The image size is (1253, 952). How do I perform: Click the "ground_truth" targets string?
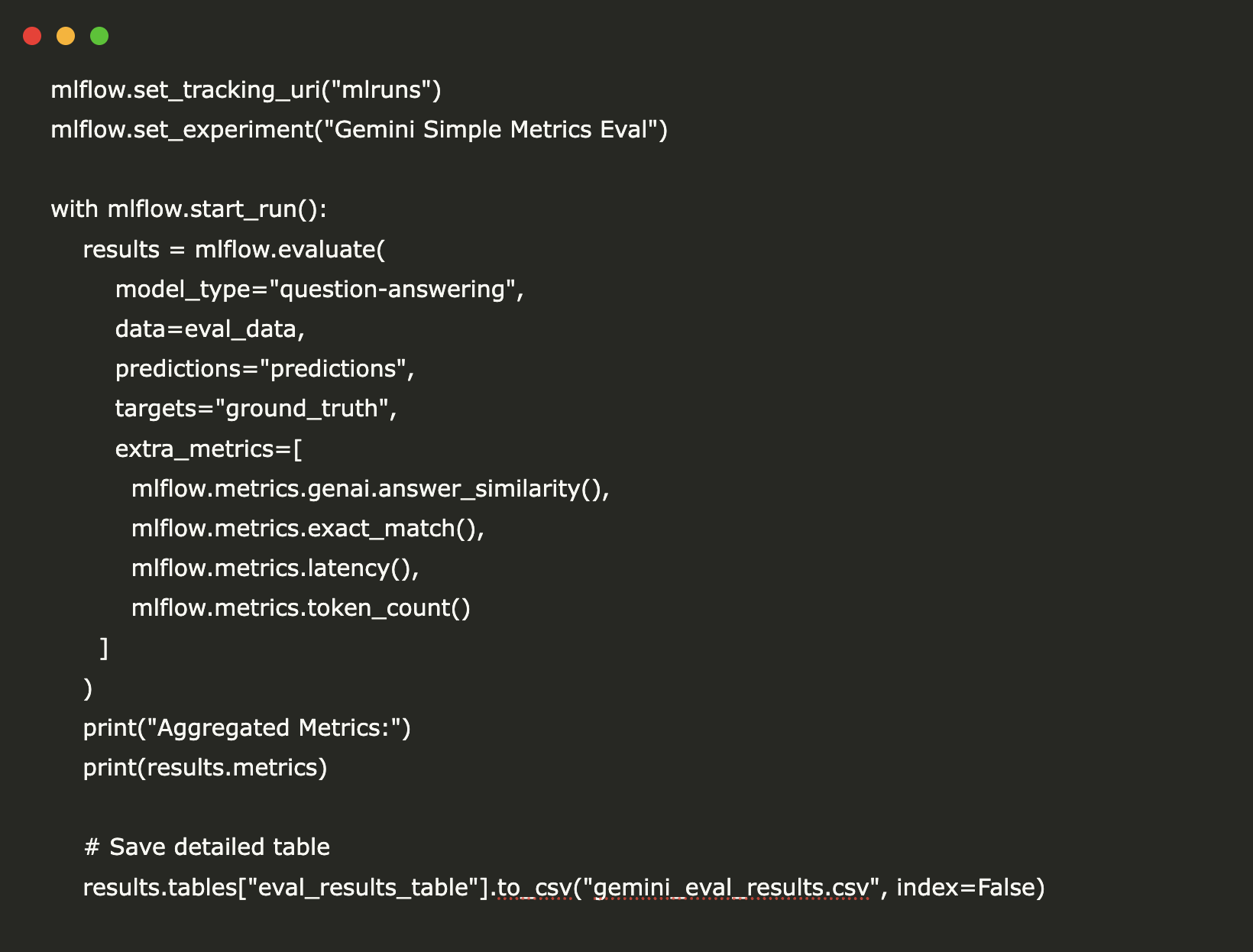pyautogui.click(x=301, y=409)
